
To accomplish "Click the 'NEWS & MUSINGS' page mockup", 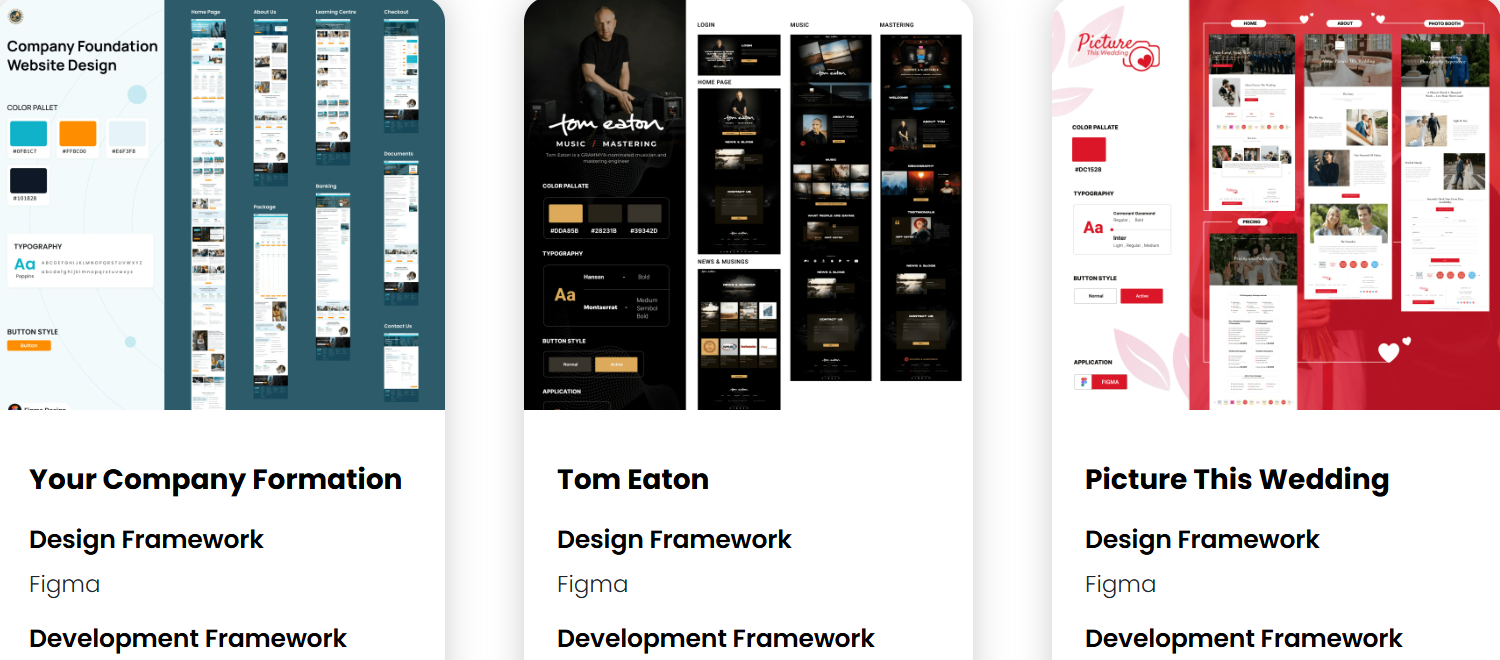I will click(739, 339).
